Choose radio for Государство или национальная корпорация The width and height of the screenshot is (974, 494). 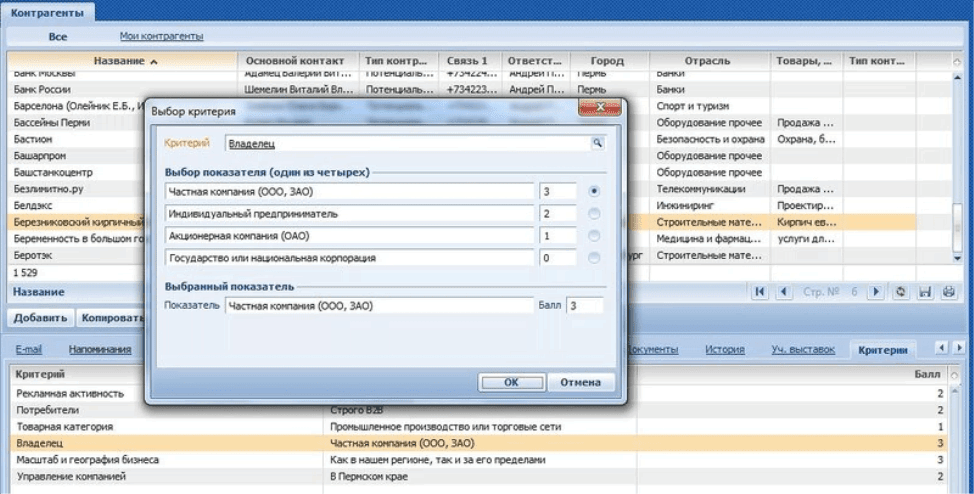click(595, 258)
